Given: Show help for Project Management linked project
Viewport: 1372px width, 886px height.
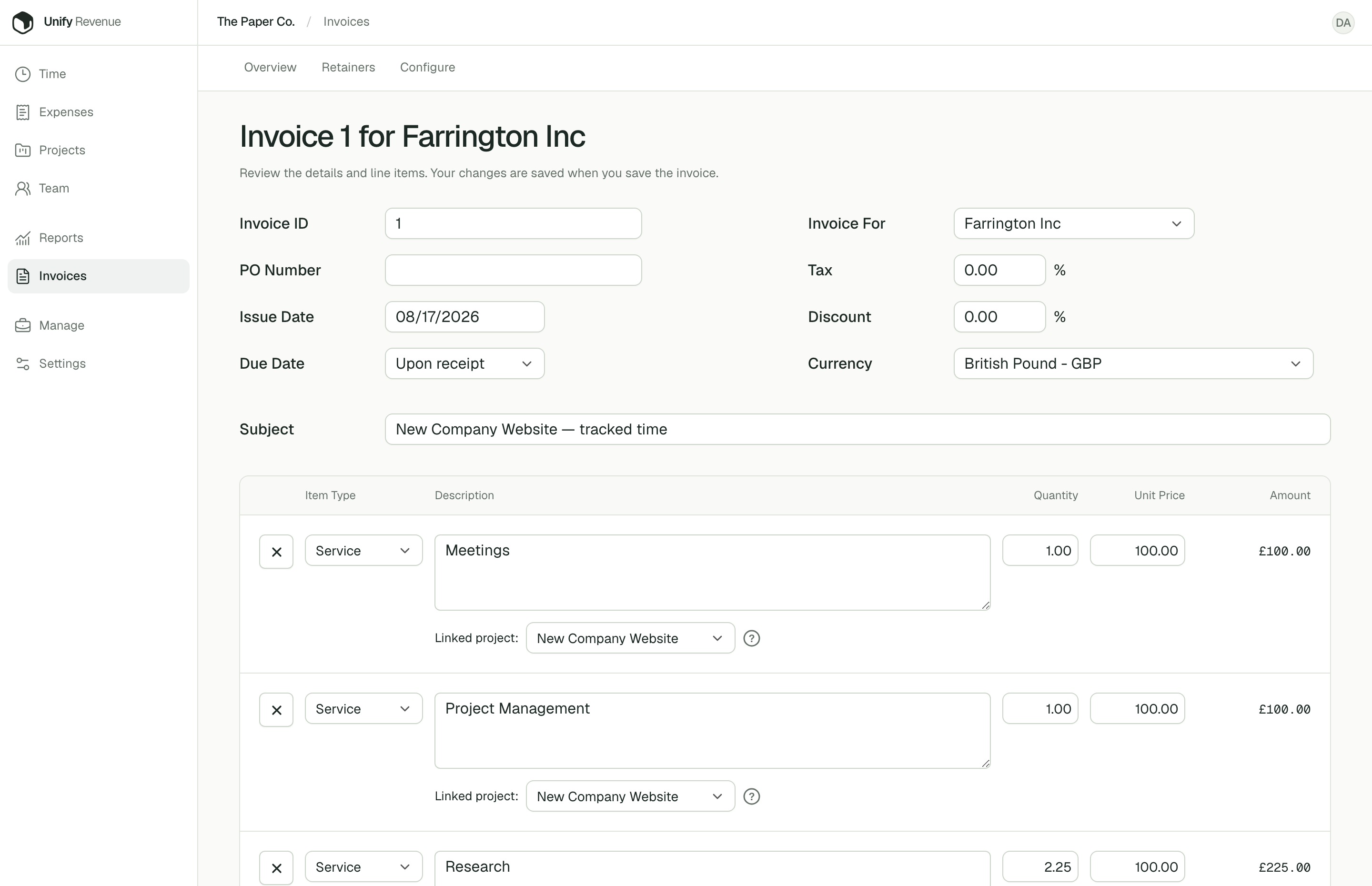Looking at the screenshot, I should [x=751, y=797].
